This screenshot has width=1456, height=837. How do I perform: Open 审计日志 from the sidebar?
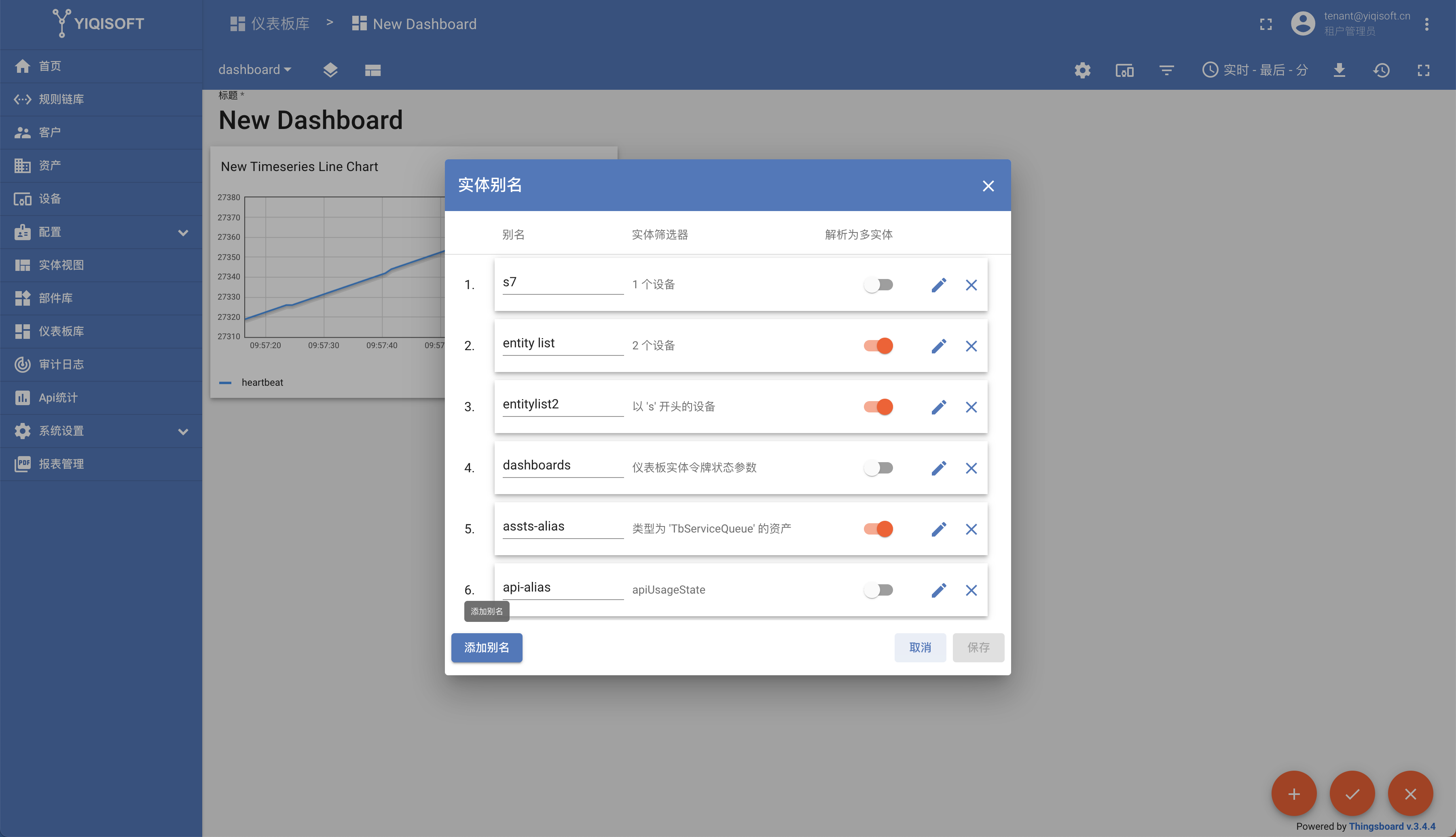pyautogui.click(x=61, y=364)
